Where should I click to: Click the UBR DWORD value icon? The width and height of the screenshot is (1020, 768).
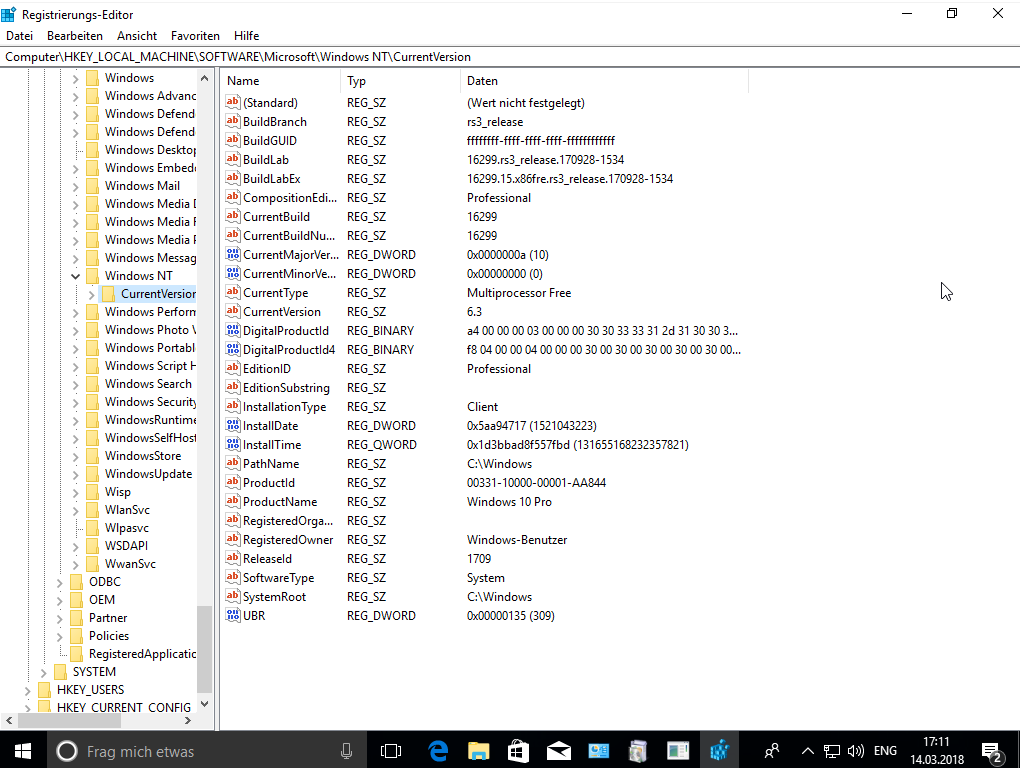[233, 615]
